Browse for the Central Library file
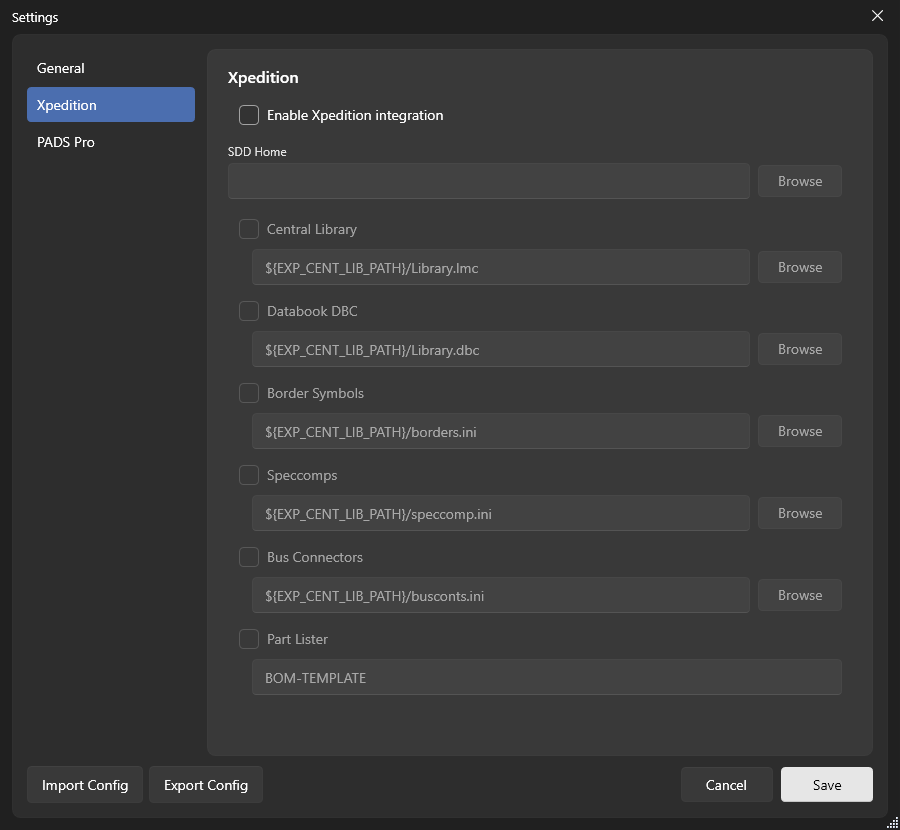This screenshot has width=900, height=830. point(800,267)
